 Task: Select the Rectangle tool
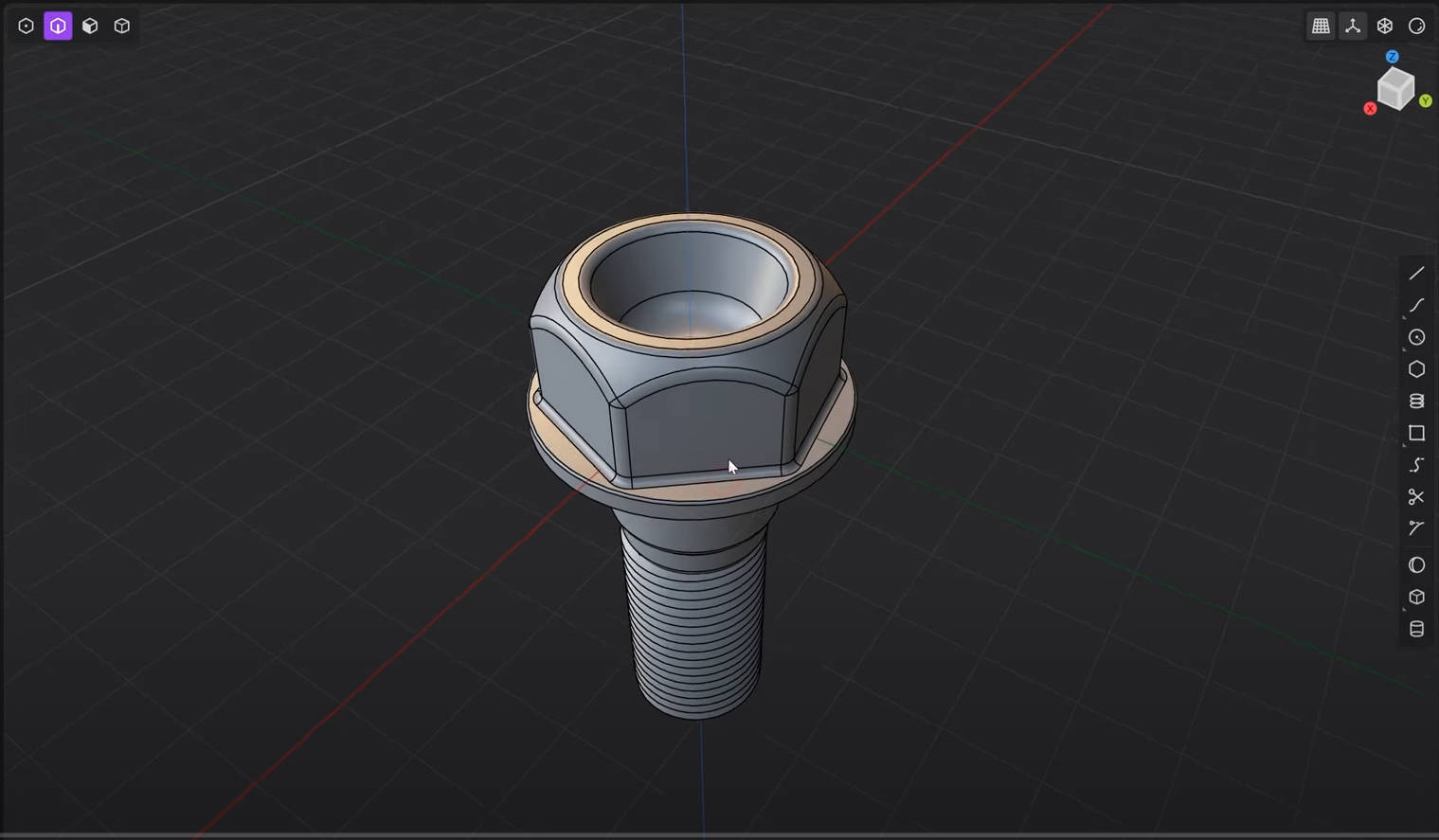[1416, 433]
